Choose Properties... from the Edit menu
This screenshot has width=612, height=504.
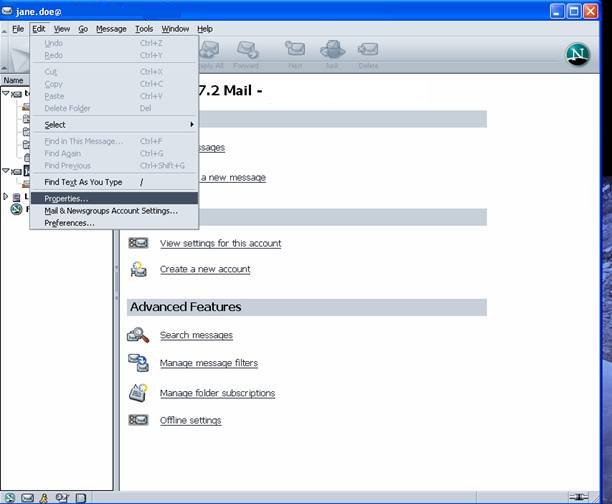tap(66, 198)
